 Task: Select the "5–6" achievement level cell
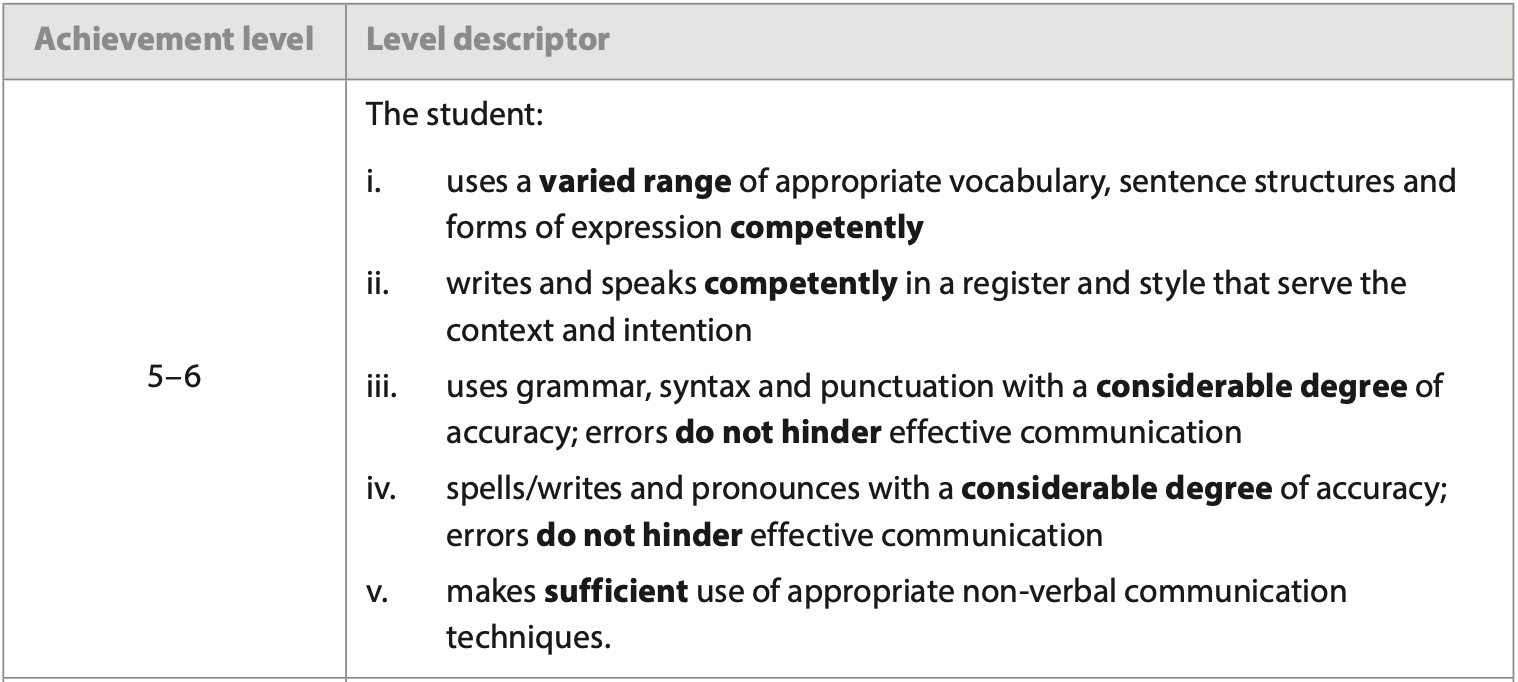click(173, 381)
